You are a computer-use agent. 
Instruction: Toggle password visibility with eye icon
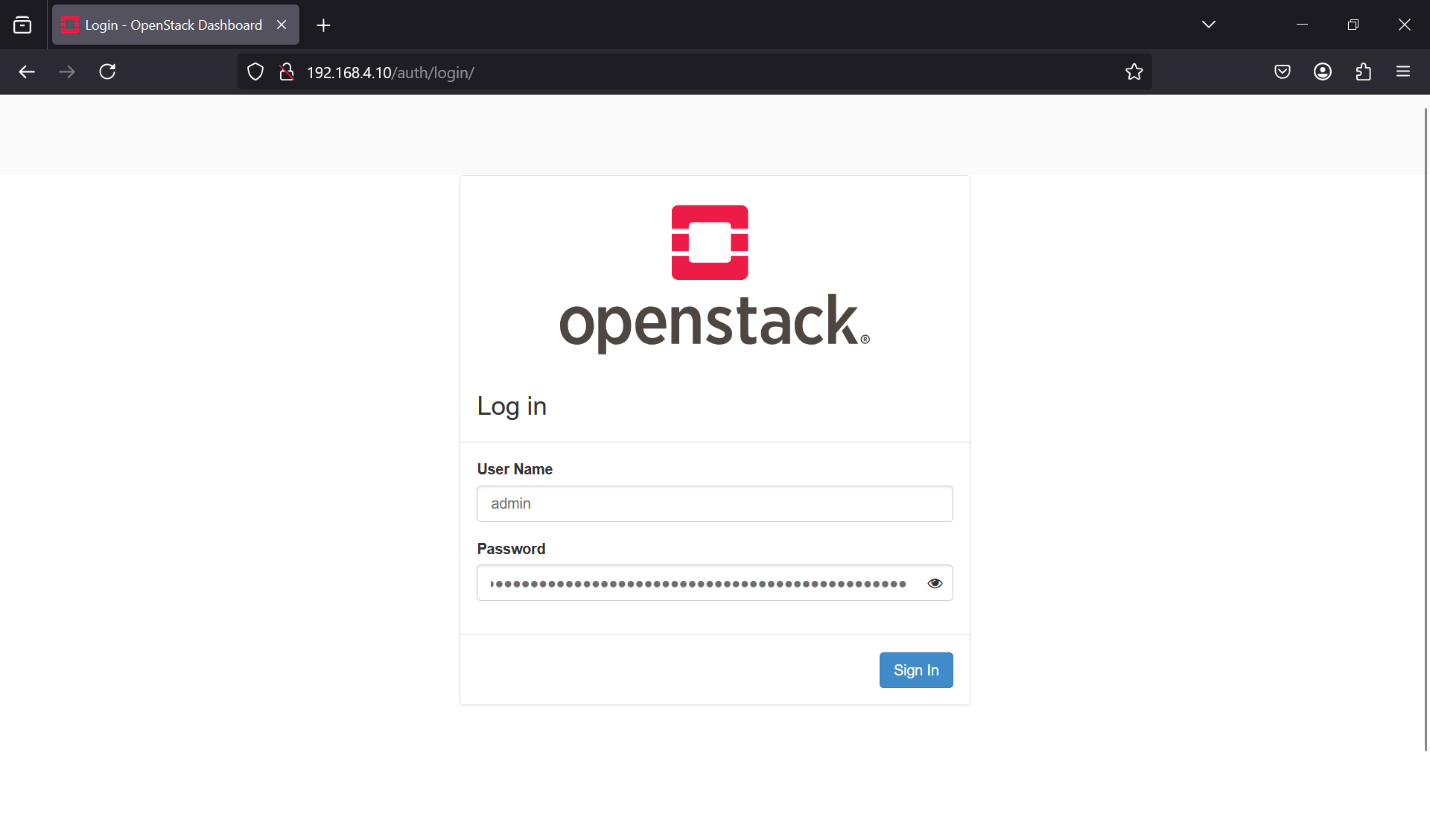pyautogui.click(x=935, y=583)
